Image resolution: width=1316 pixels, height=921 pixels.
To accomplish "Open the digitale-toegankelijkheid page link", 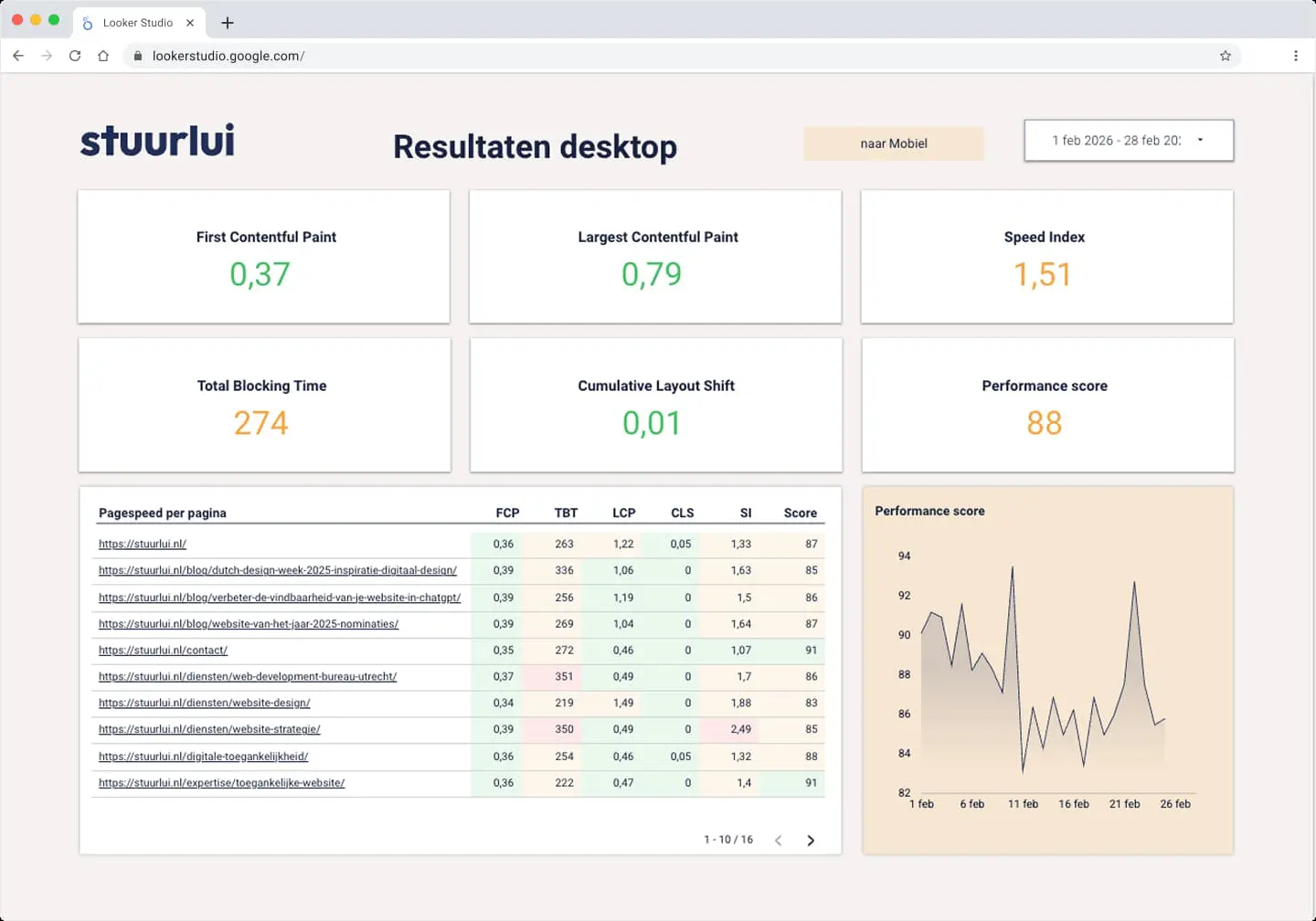I will tap(203, 757).
